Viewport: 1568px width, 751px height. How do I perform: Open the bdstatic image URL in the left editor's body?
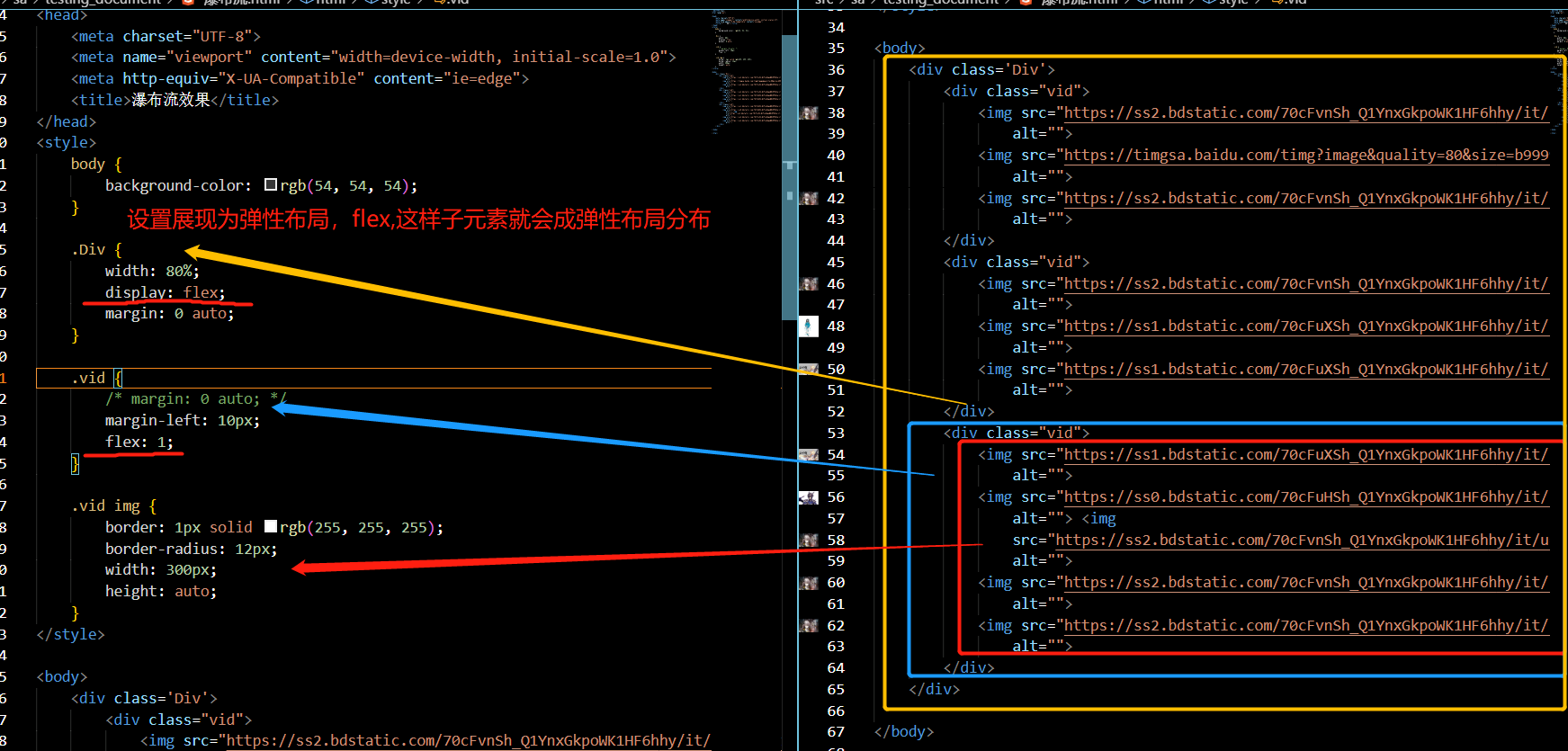point(468,740)
